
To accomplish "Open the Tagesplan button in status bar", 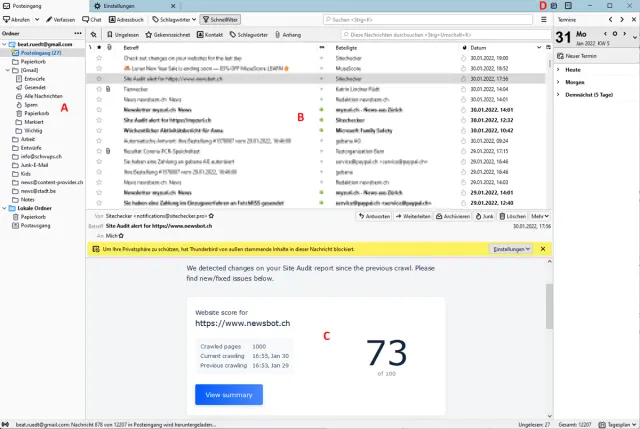I will pyautogui.click(x=618, y=425).
